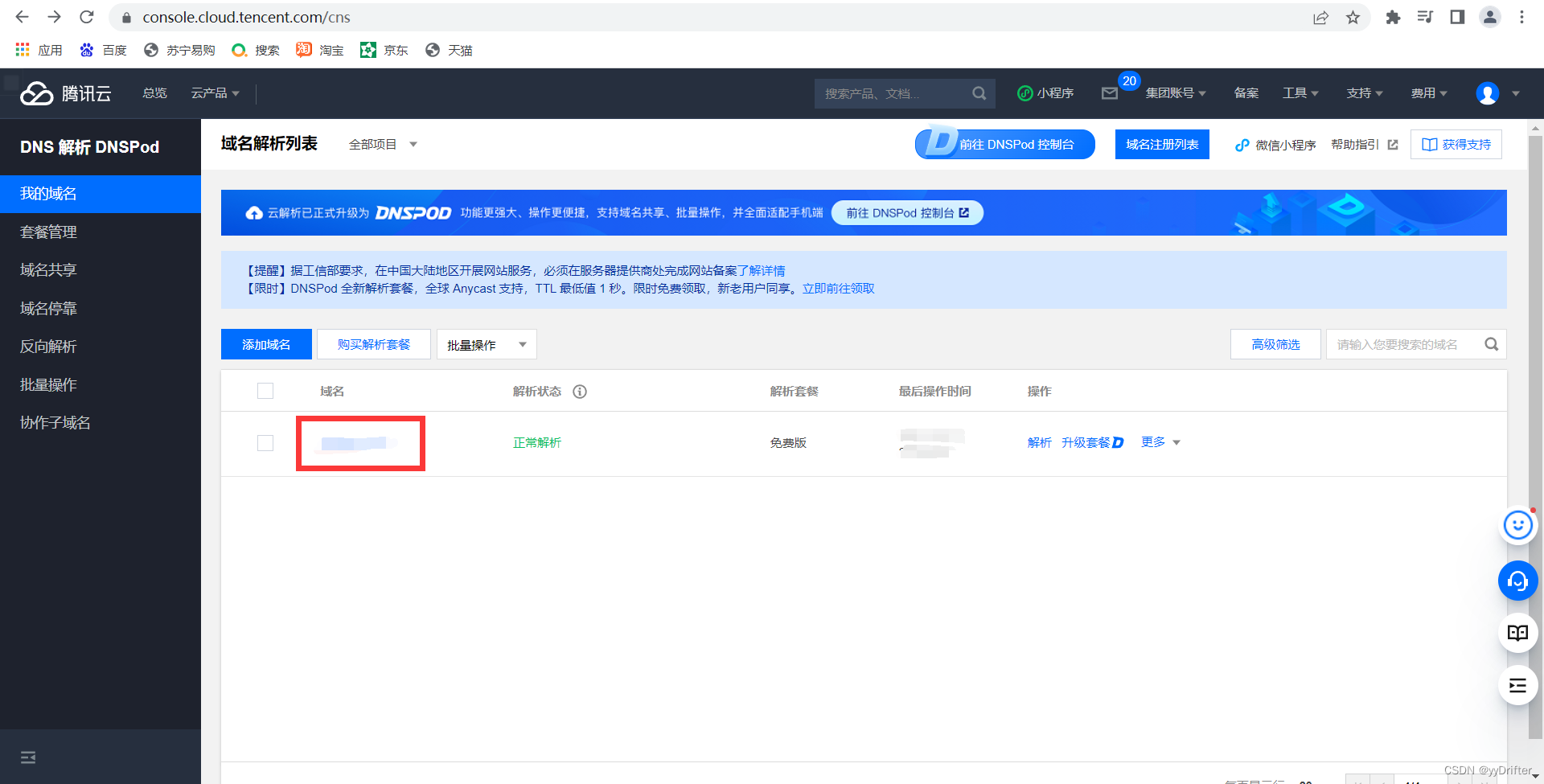Viewport: 1544px width, 784px height.
Task: Click the 添加域名 button
Action: pyautogui.click(x=266, y=345)
